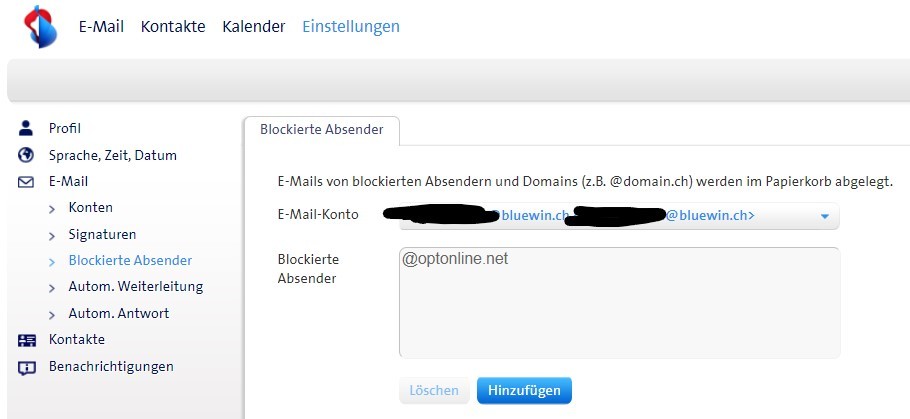Switch to Kontakte in the top navigation

coord(173,27)
